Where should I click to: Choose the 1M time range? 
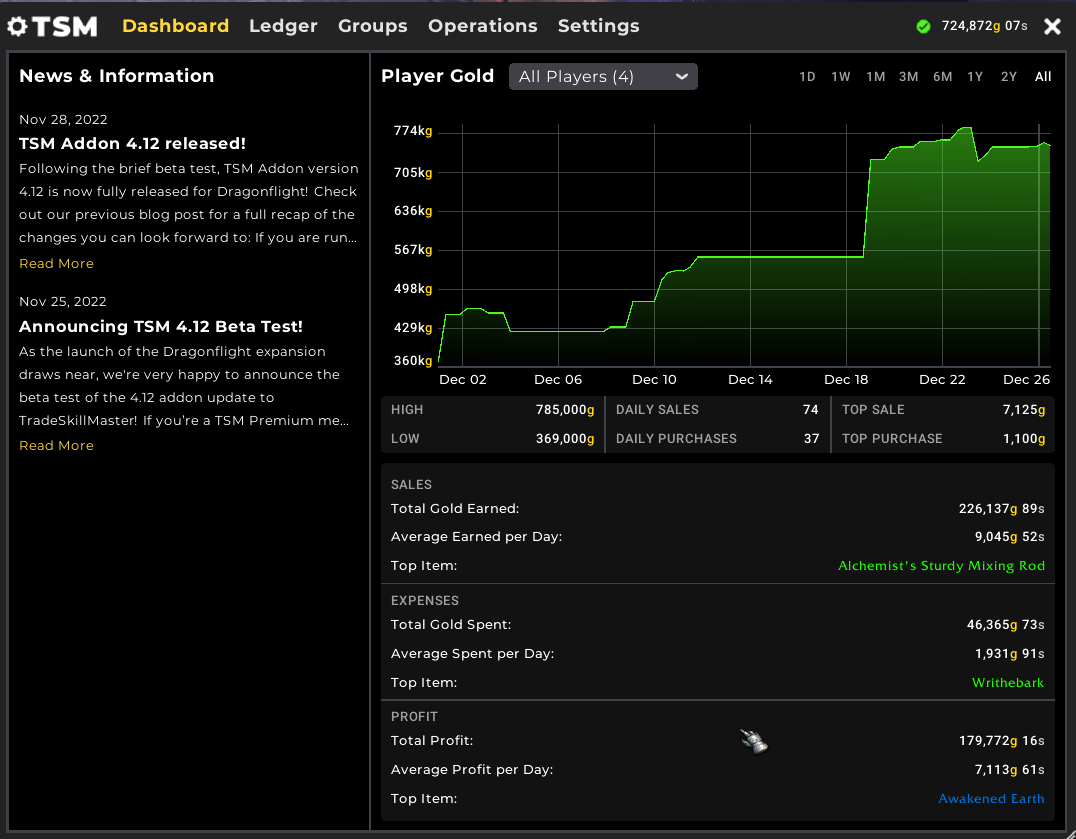875,77
